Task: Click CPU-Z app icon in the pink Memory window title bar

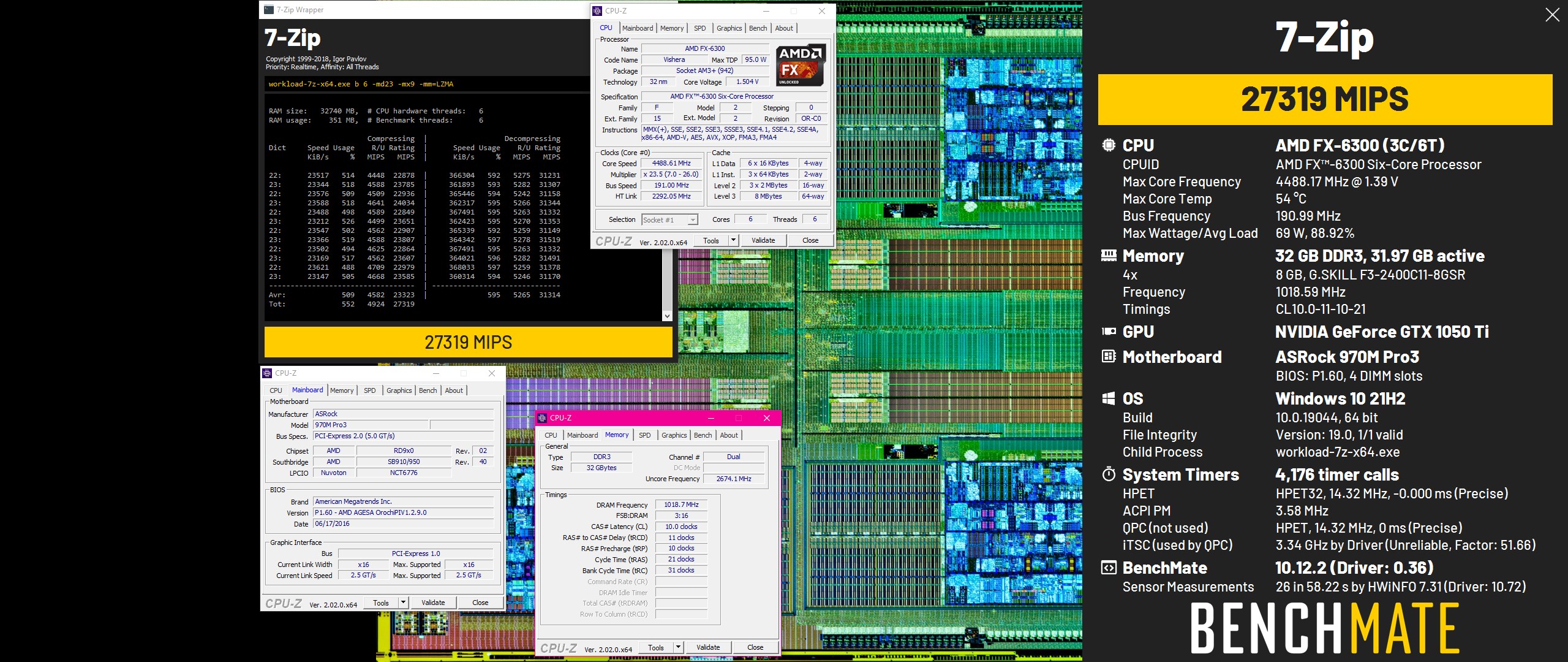Action: [x=542, y=418]
